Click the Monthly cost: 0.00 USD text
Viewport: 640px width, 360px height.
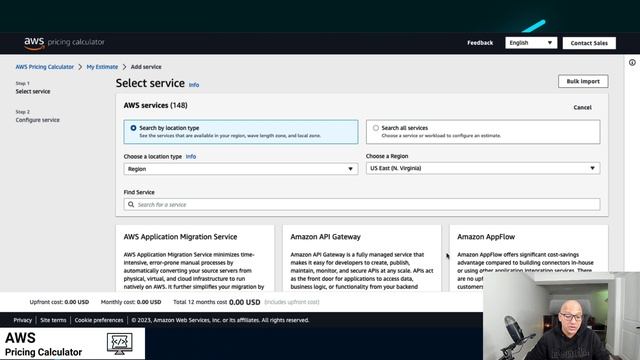click(131, 302)
